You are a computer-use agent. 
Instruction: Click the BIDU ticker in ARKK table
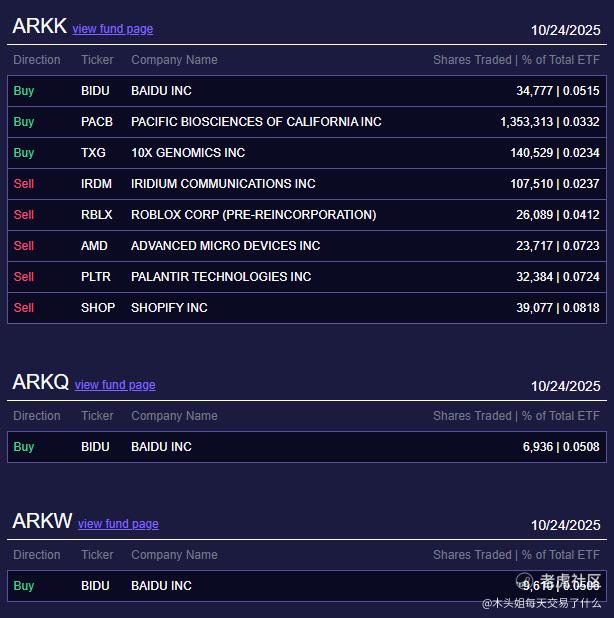(x=95, y=91)
